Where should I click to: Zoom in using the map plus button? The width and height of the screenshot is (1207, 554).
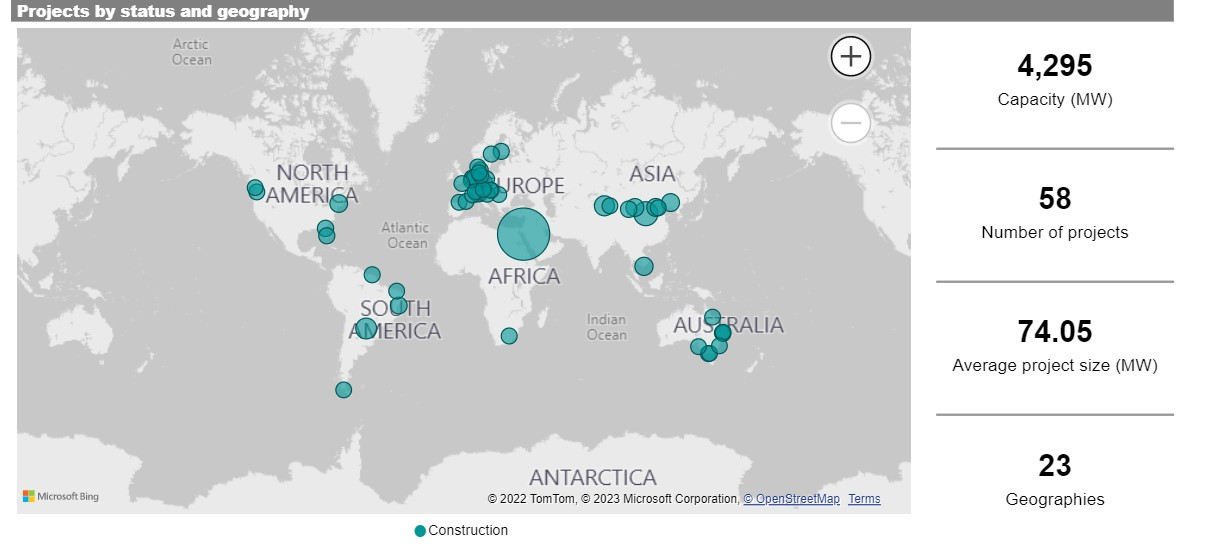pyautogui.click(x=851, y=56)
